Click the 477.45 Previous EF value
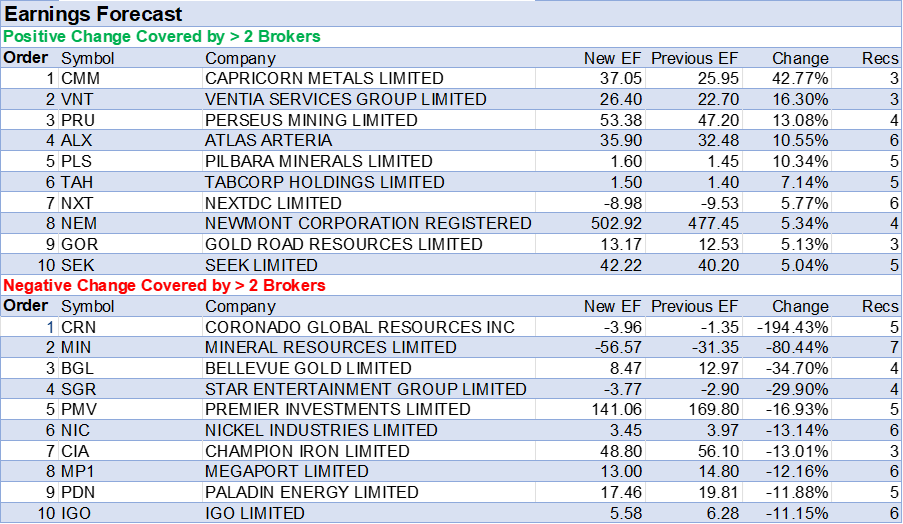 711,223
